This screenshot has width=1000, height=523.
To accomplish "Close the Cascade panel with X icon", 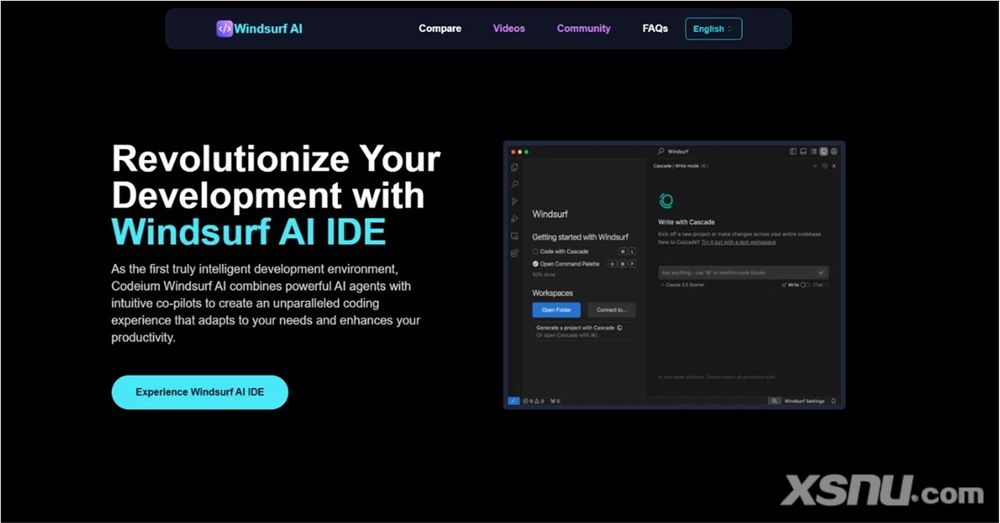I will pyautogui.click(x=834, y=166).
